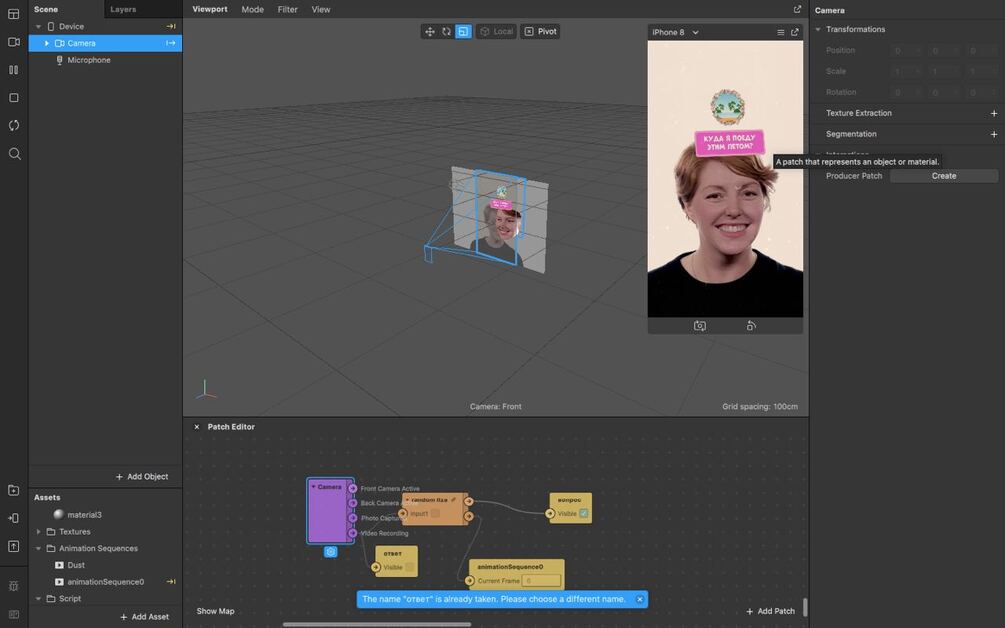Collapse the random liza patch triangle

coord(407,500)
